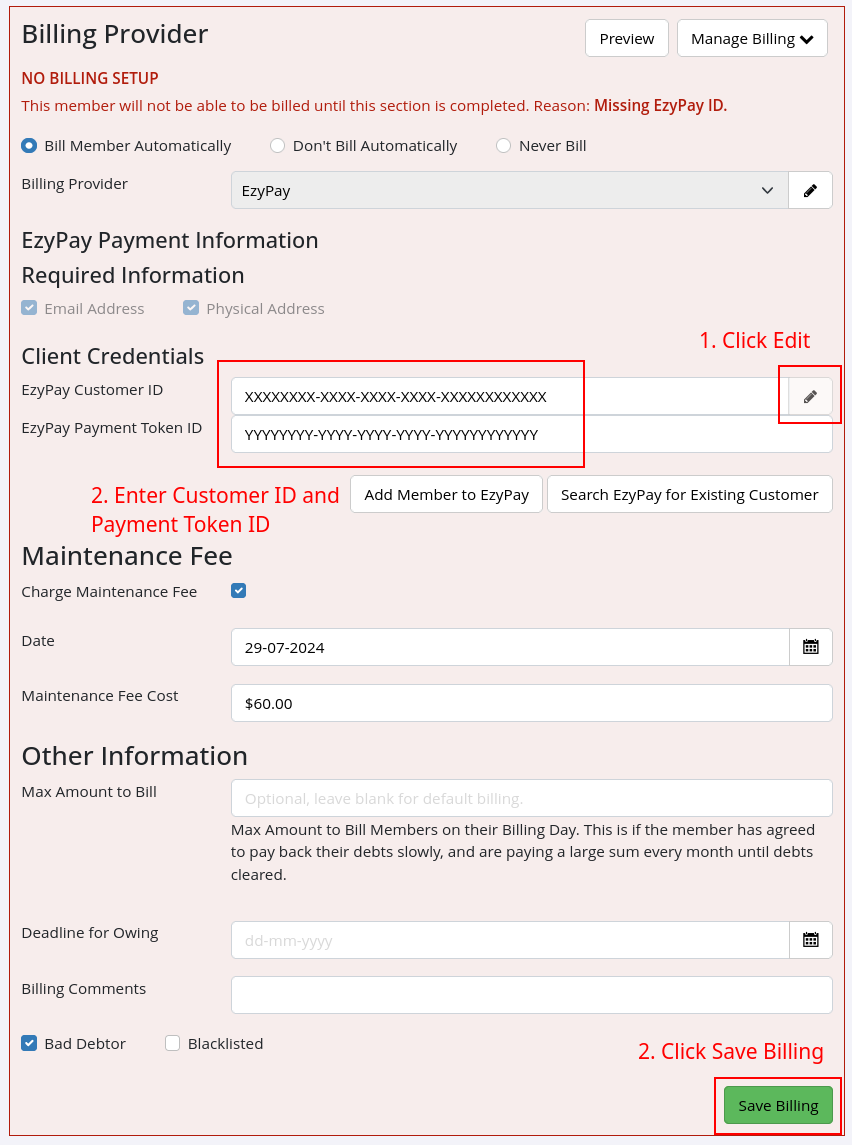Select the Don't Bill Automatically option
Screen dimensions: 852x1145
[x=277, y=145]
